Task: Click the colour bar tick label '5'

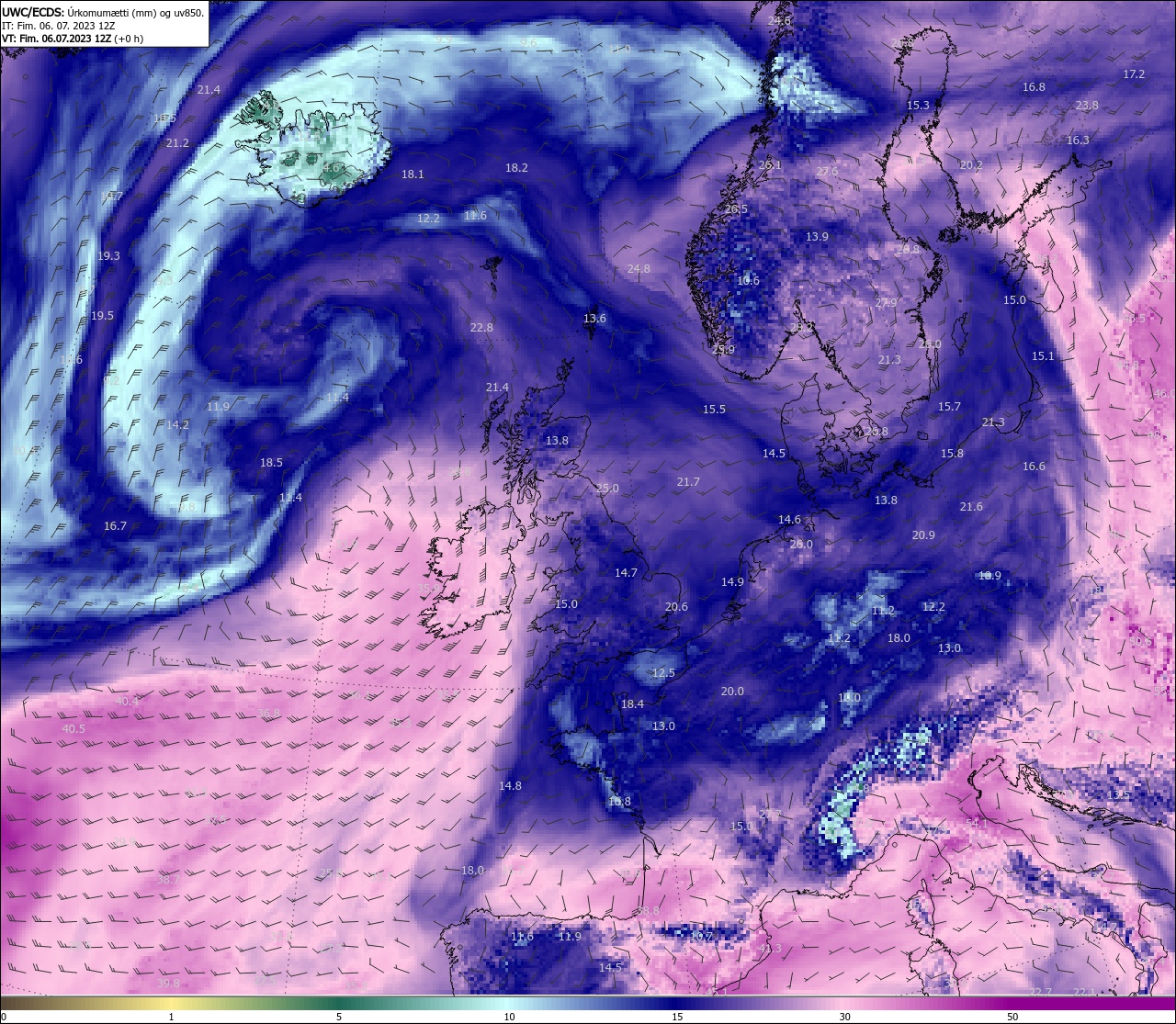Action: 339,1017
